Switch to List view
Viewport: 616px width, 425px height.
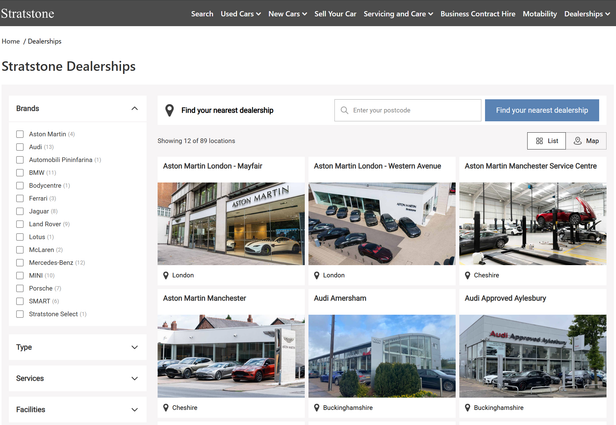[x=546, y=141]
